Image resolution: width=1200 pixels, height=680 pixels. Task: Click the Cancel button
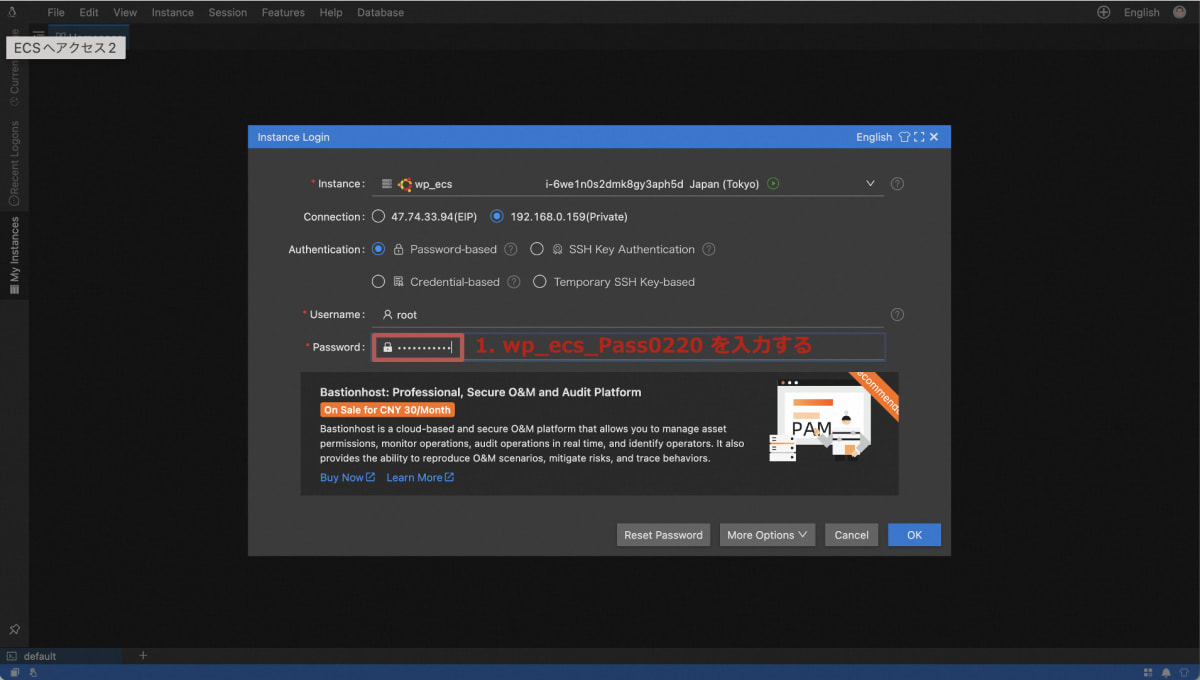pyautogui.click(x=851, y=535)
